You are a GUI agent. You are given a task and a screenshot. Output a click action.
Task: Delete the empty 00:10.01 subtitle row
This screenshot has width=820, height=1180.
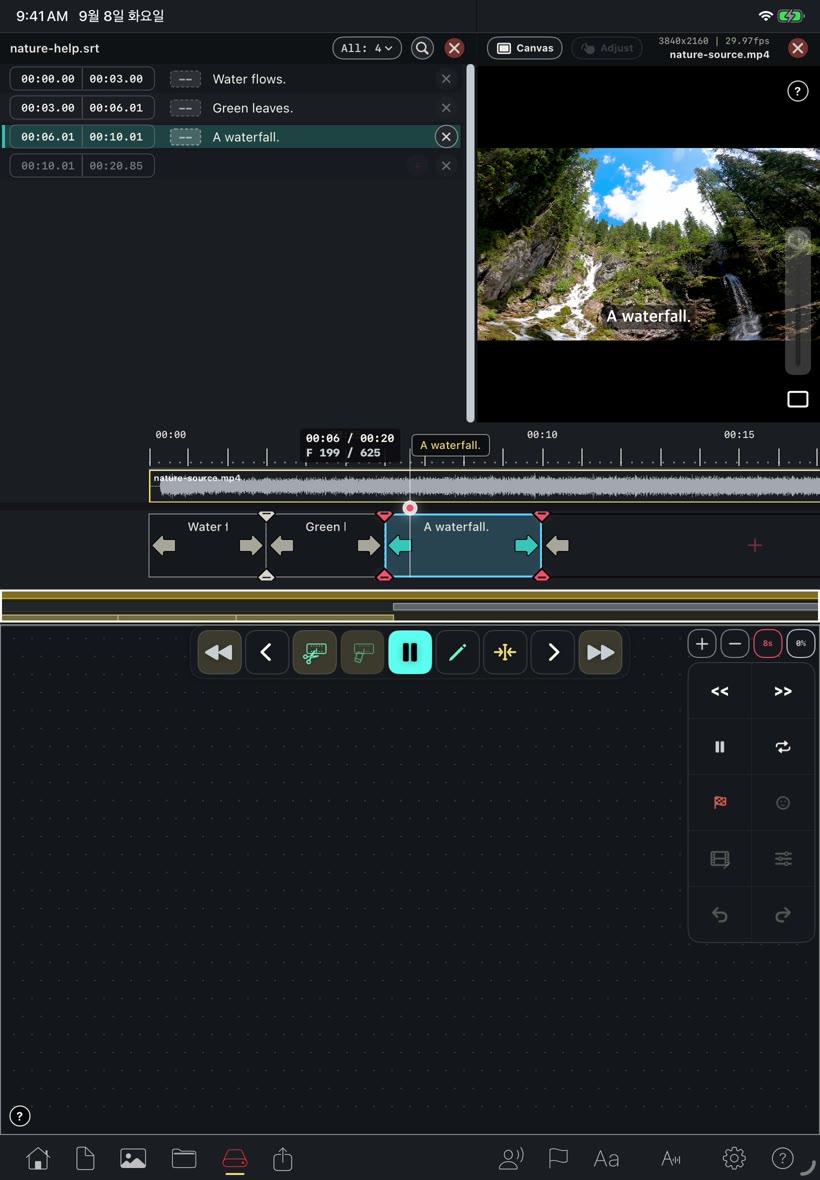tap(446, 166)
